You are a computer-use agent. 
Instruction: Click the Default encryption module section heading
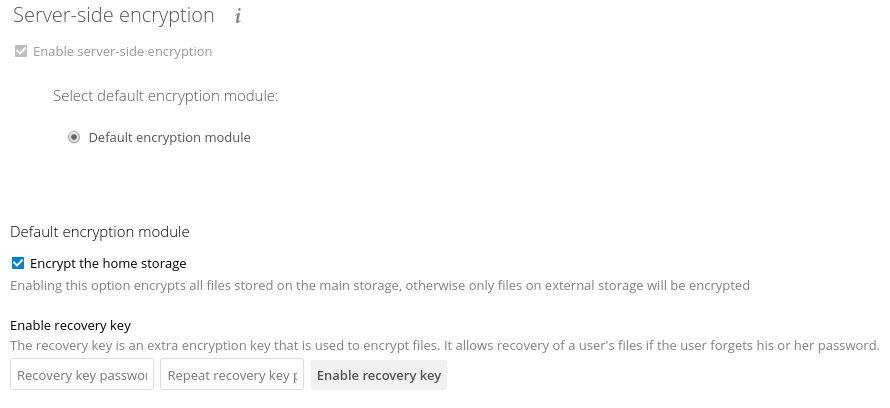[100, 232]
